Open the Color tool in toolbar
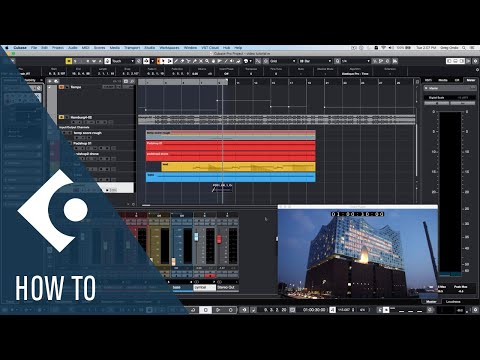The height and width of the screenshot is (360, 480). point(246,61)
